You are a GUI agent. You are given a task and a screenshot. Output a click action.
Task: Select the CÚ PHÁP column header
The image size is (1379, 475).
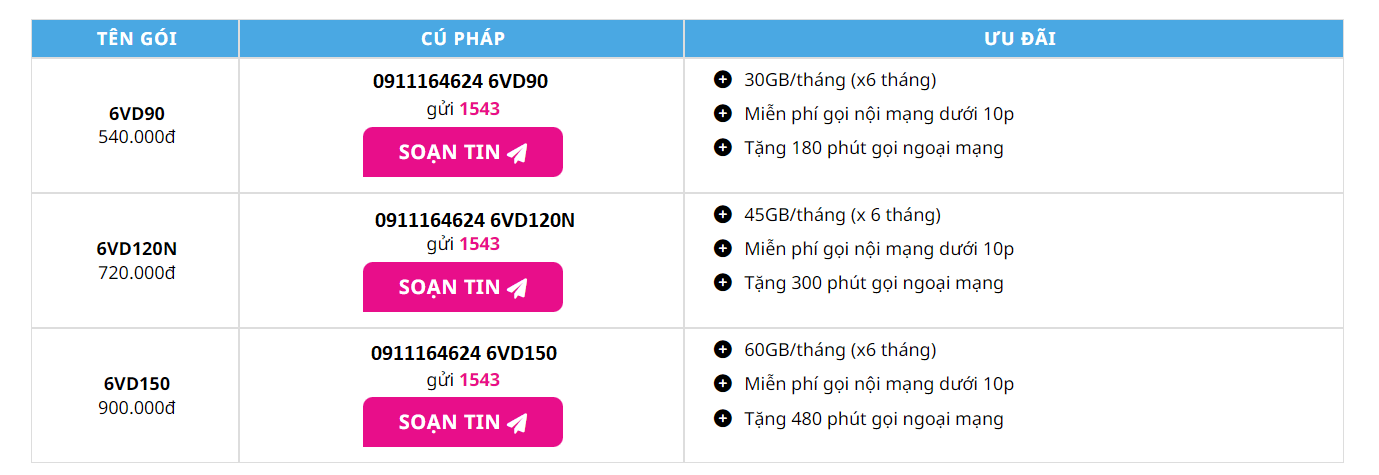pos(462,39)
